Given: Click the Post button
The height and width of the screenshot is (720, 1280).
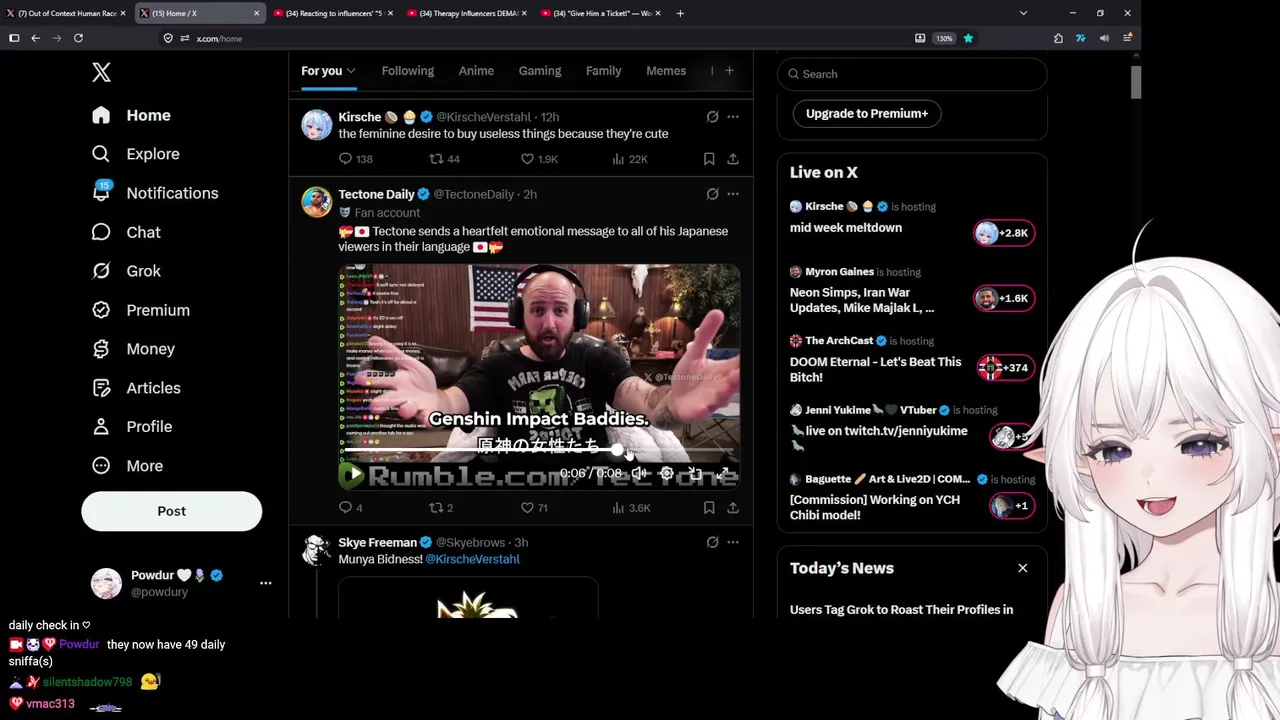Looking at the screenshot, I should (x=171, y=511).
